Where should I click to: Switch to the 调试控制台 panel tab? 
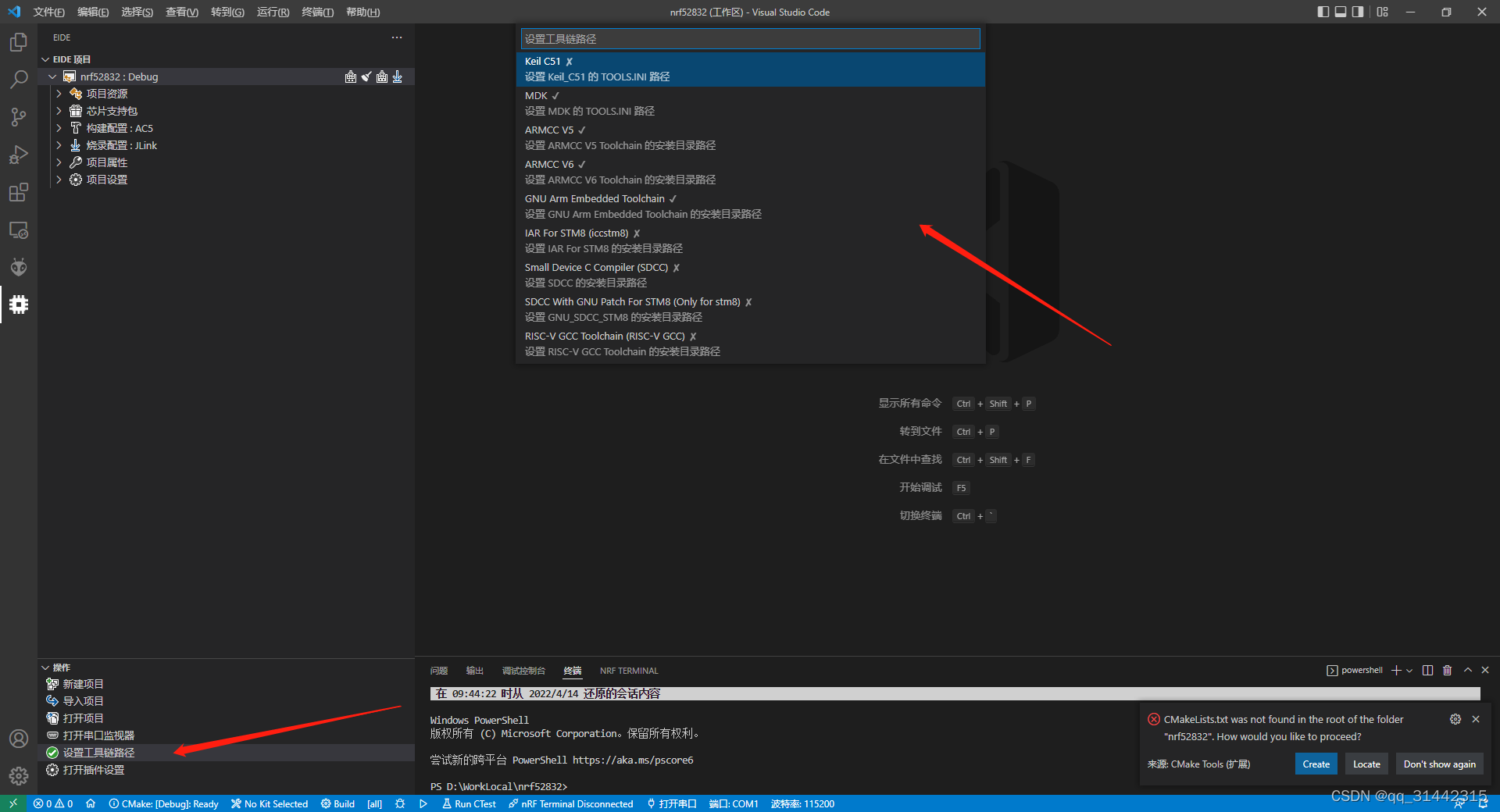click(x=523, y=671)
